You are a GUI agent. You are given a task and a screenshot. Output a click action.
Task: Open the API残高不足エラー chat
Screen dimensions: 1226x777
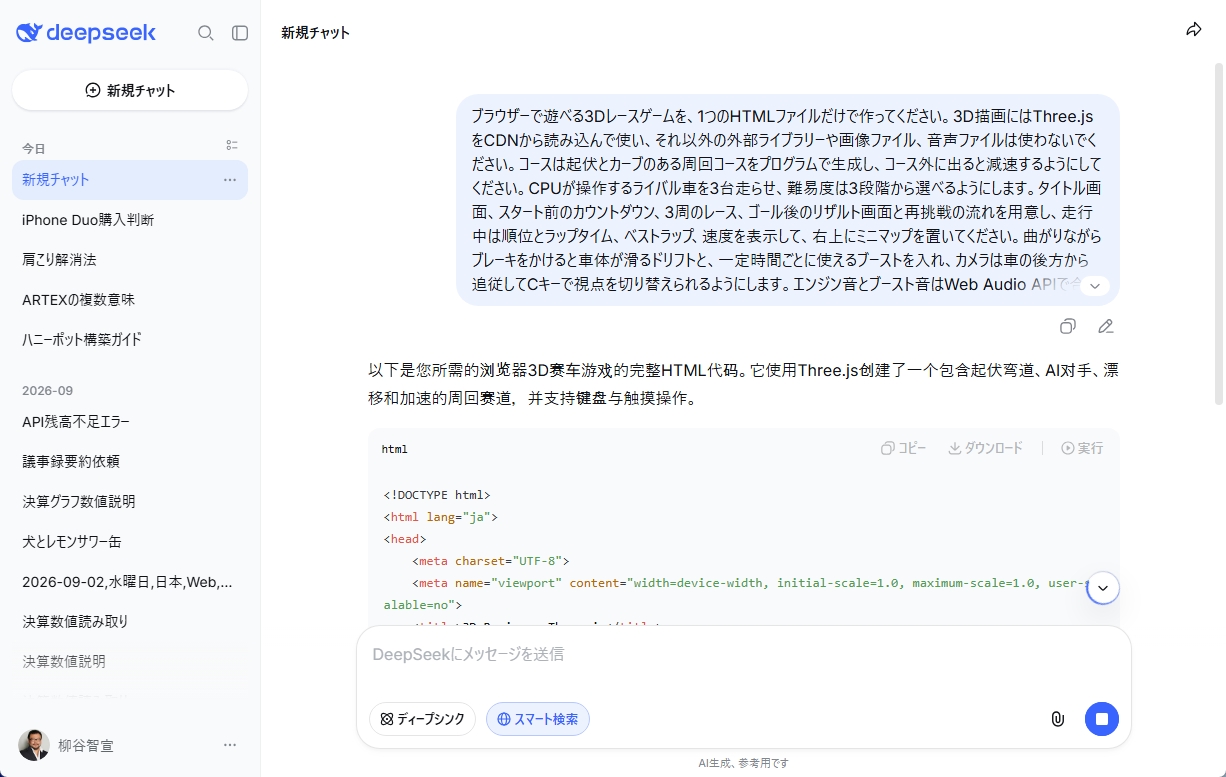[130, 422]
